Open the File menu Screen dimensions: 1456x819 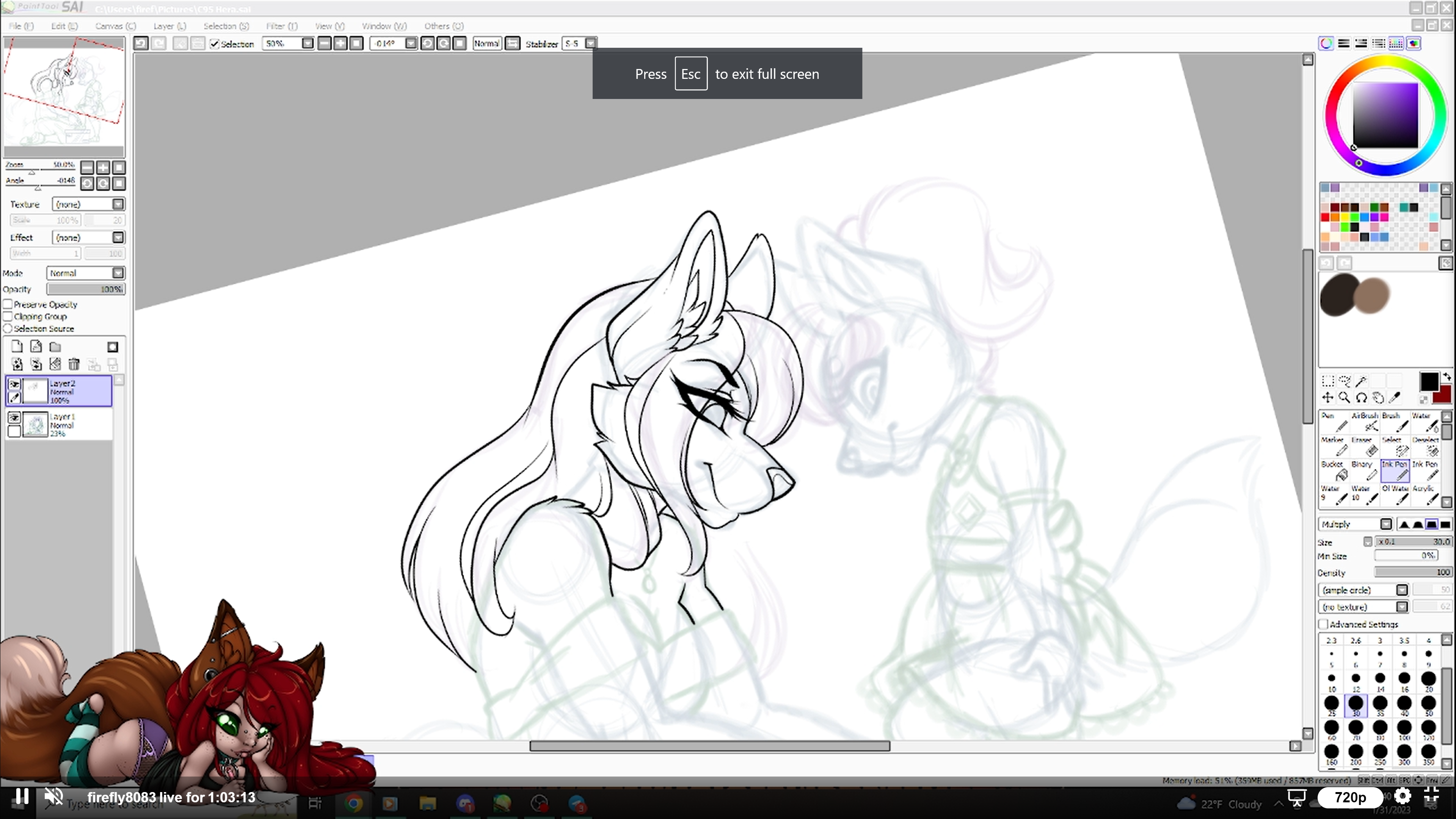pyautogui.click(x=22, y=26)
